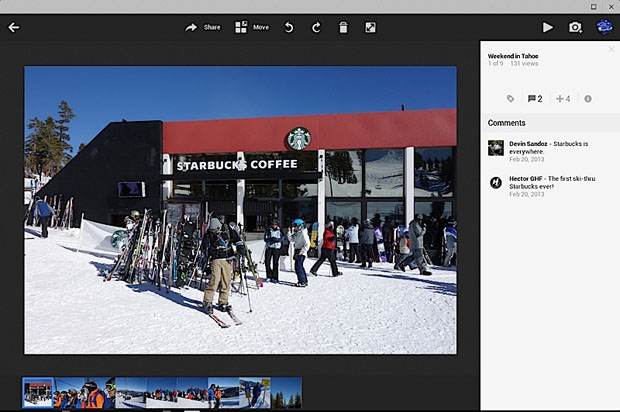This screenshot has width=620, height=412.
Task: Click the '131 views' text
Action: pyautogui.click(x=524, y=64)
